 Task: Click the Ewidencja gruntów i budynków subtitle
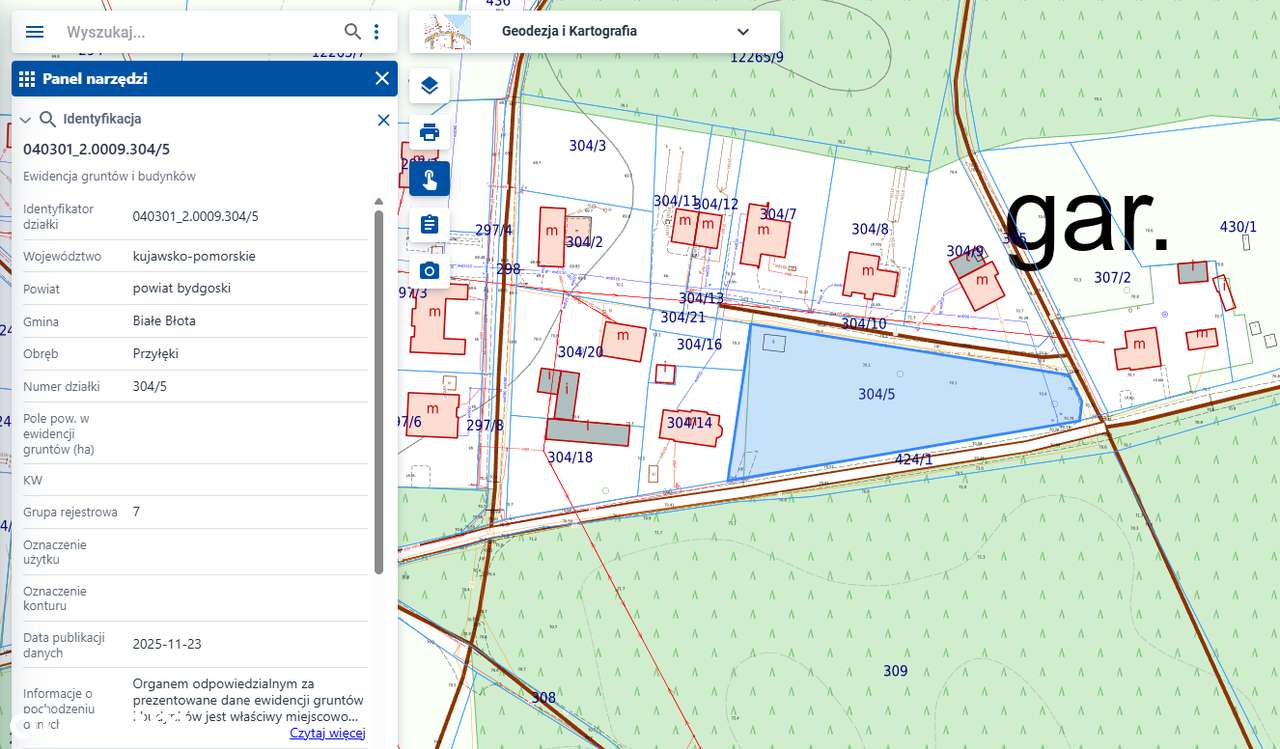click(109, 176)
